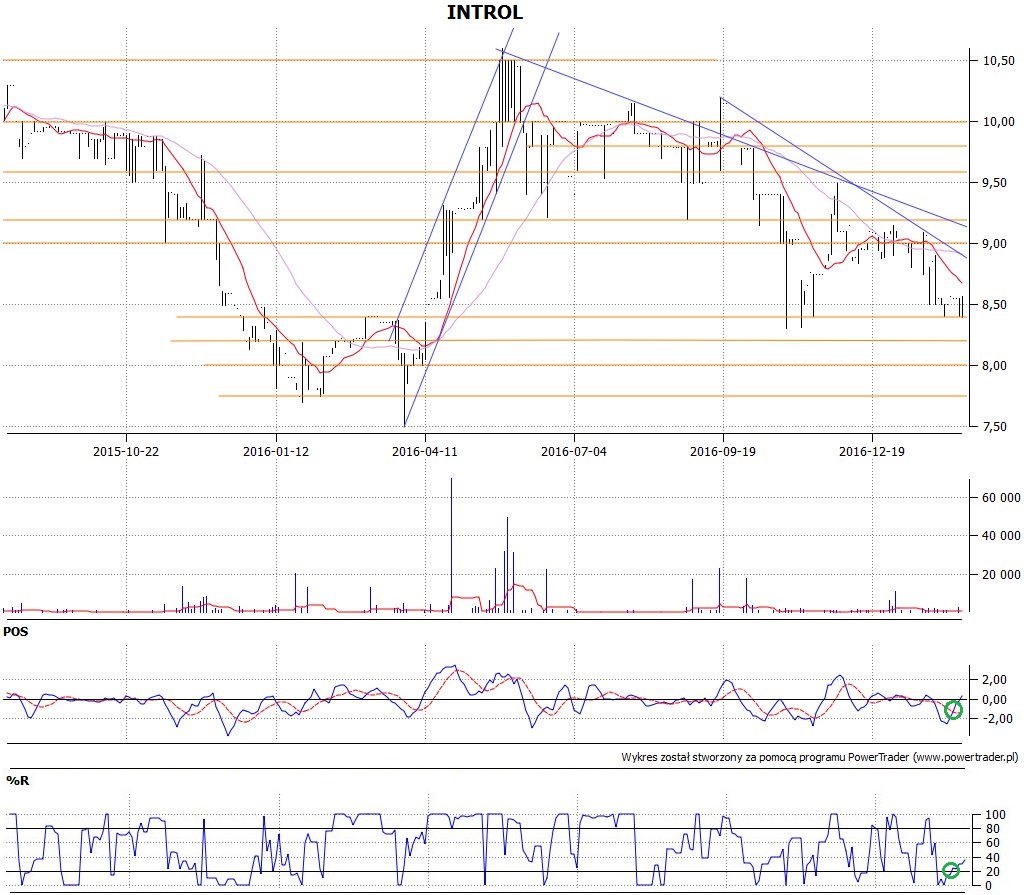The width and height of the screenshot is (1024, 895).
Task: Click the 9,50 price axis label
Action: tap(994, 183)
